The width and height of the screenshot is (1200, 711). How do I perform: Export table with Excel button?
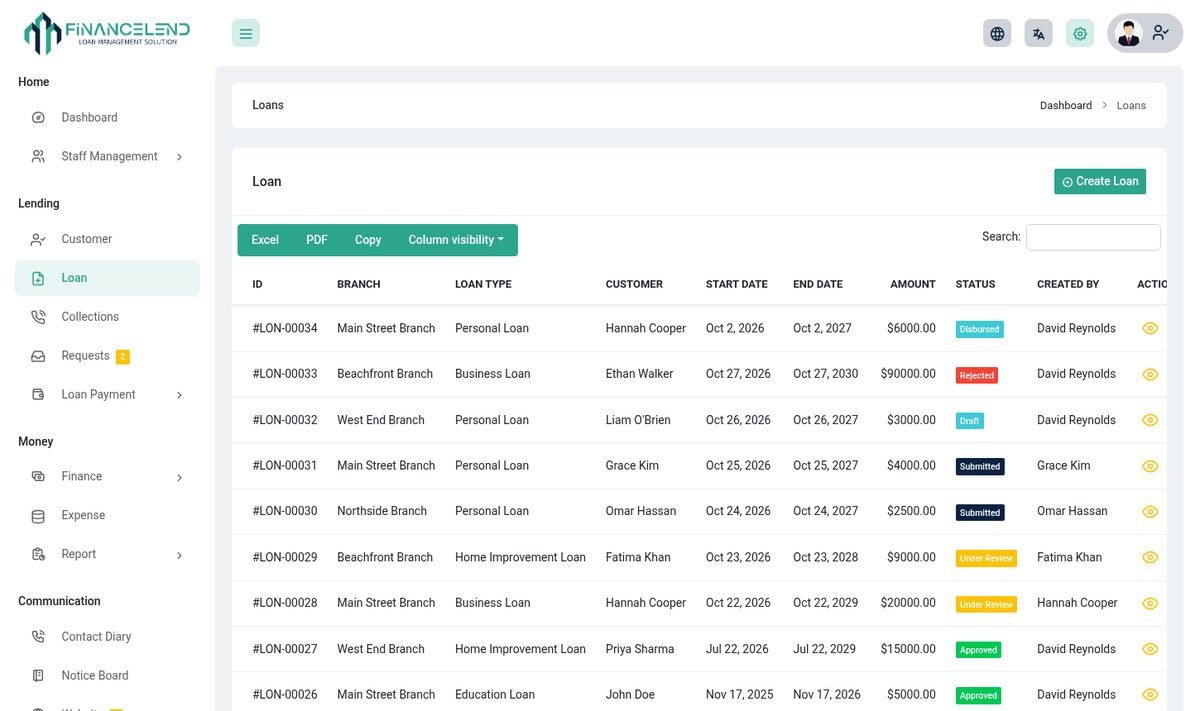point(265,240)
